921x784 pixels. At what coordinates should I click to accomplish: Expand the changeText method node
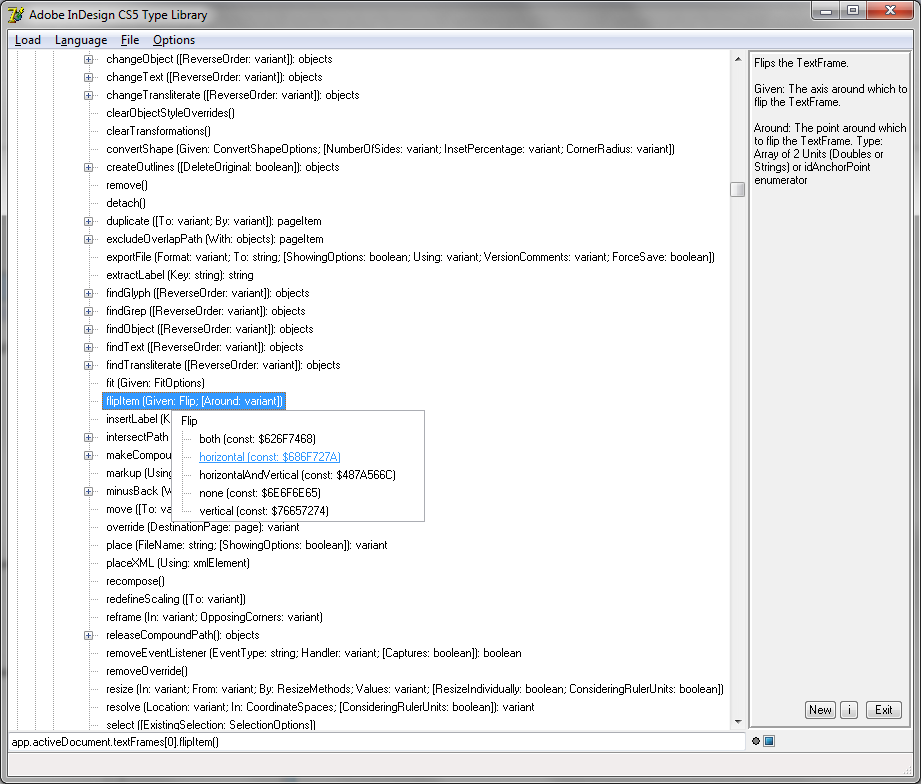point(88,78)
